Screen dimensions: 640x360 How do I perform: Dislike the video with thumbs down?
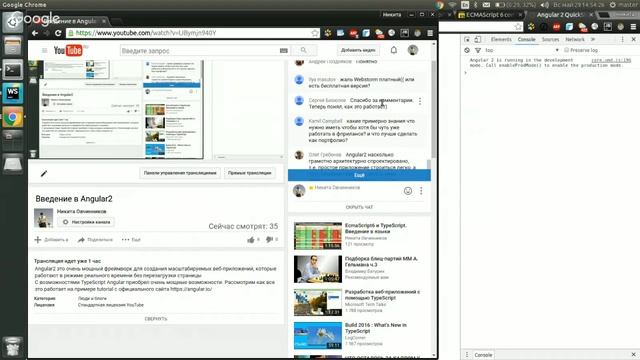269,240
